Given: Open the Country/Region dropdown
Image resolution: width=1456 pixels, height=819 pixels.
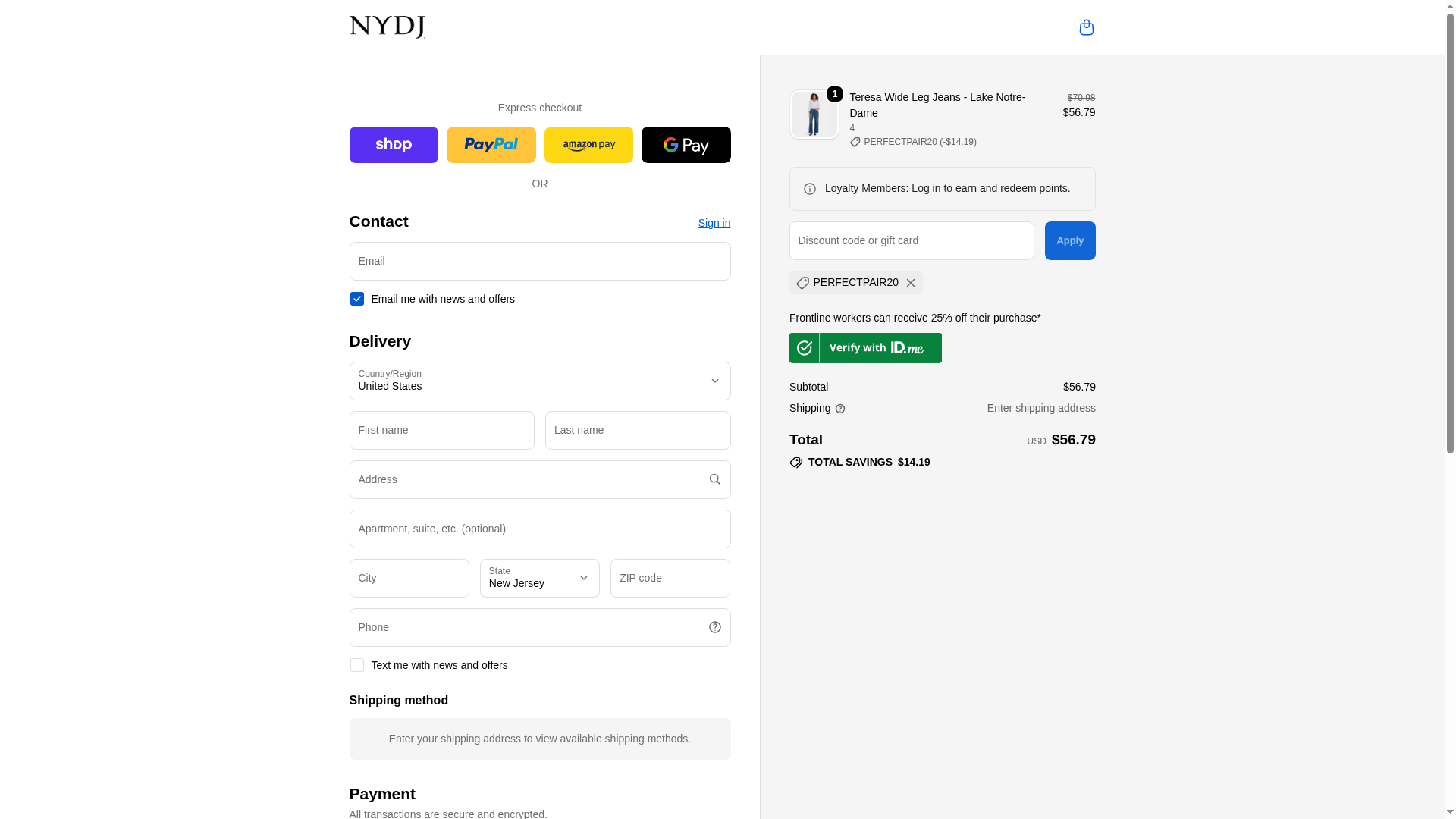Looking at the screenshot, I should (539, 381).
